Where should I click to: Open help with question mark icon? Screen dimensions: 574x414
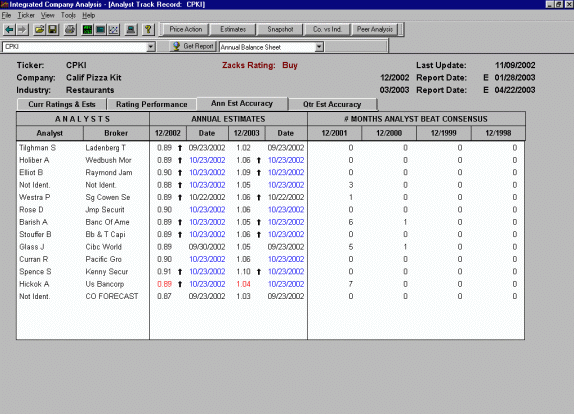[148, 30]
